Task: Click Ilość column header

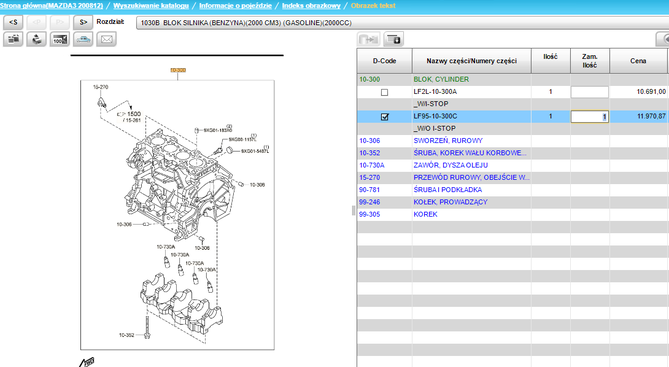Action: click(x=550, y=61)
